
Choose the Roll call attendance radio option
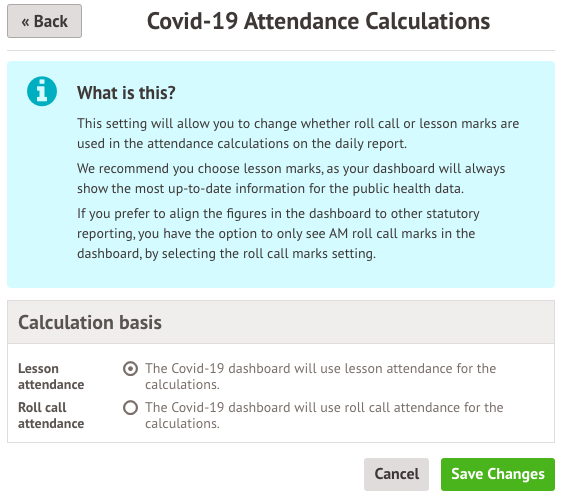pos(130,408)
